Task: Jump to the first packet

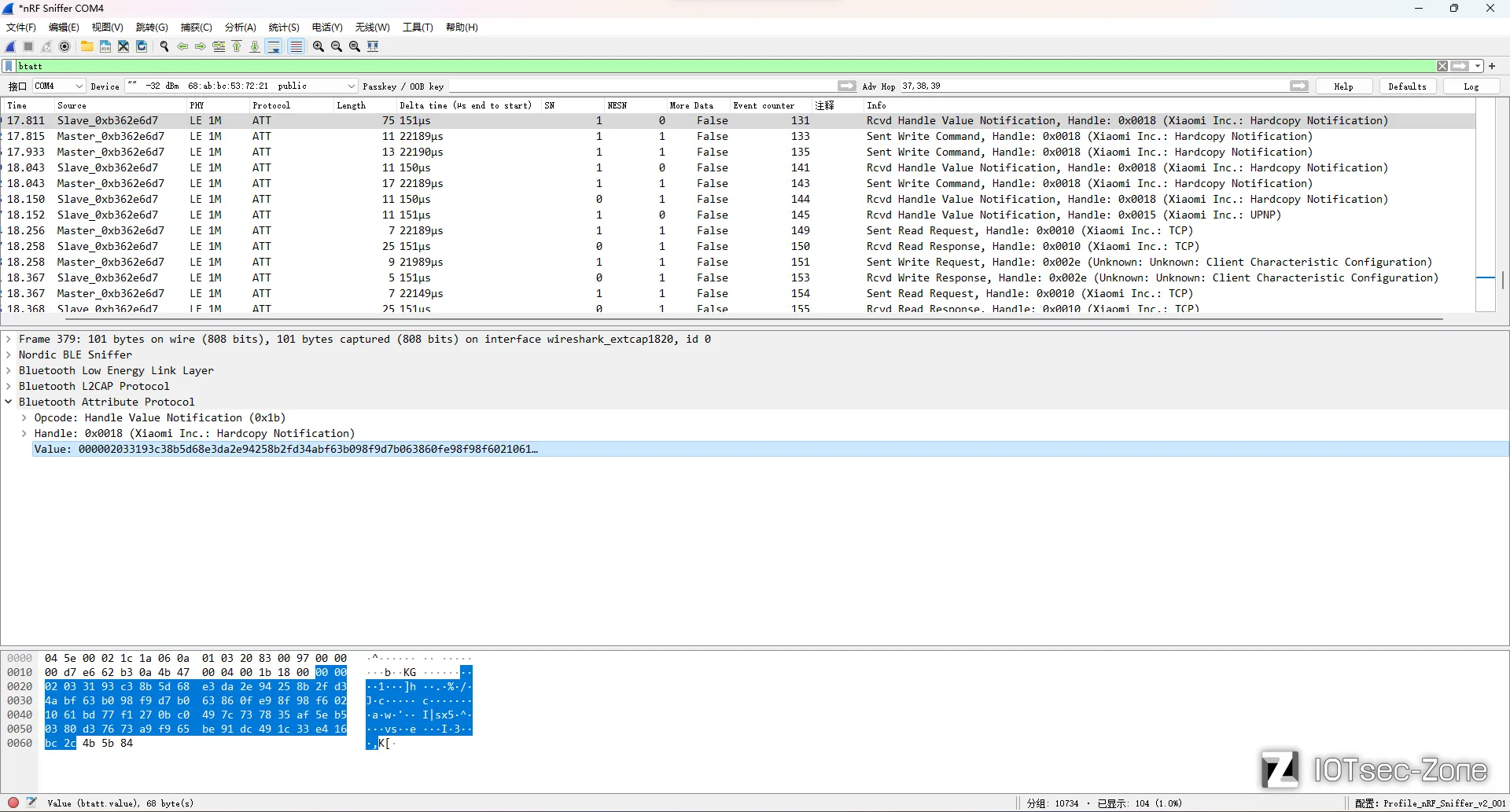Action: click(237, 46)
